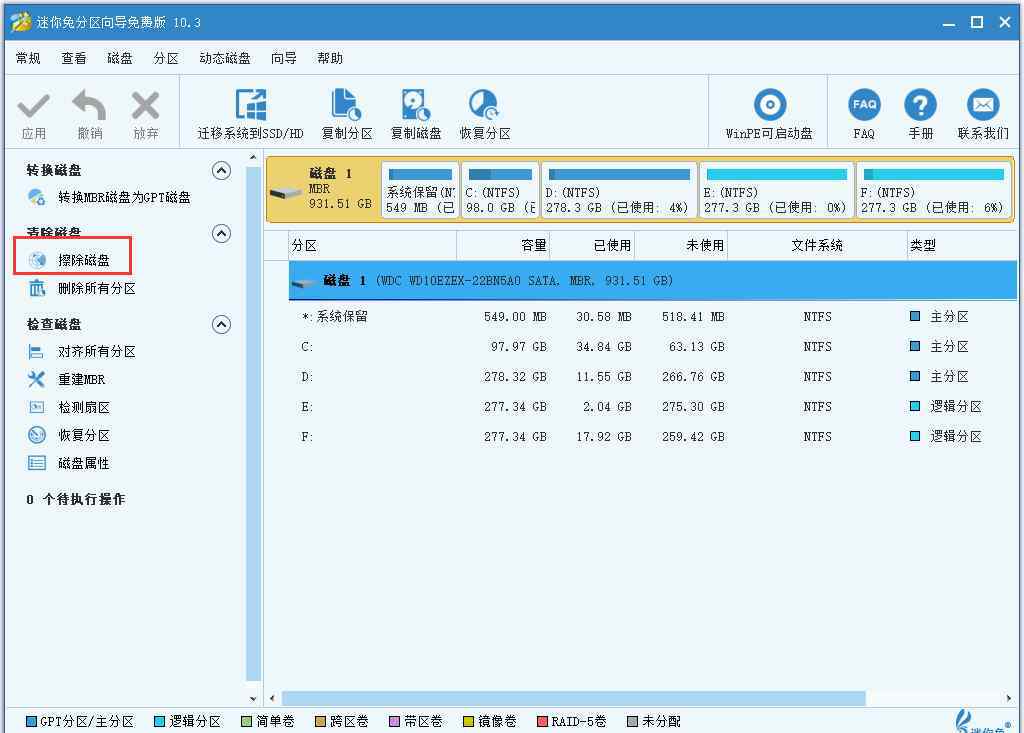Select the F: partition row
This screenshot has height=733, width=1024.
(x=652, y=437)
